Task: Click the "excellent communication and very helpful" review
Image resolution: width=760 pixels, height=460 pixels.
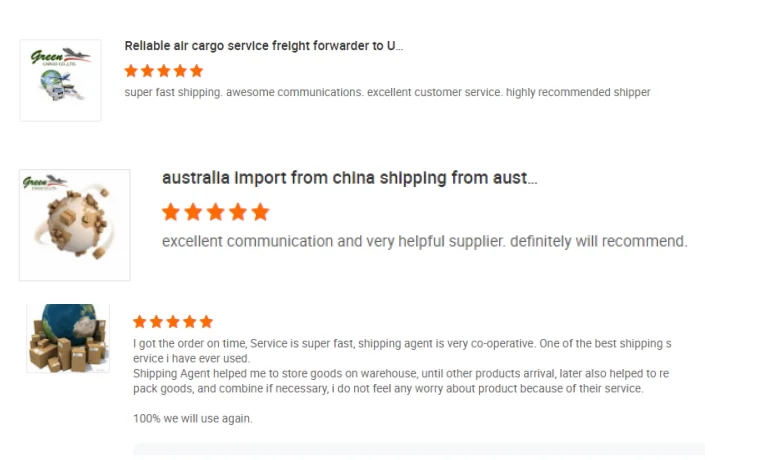Action: [424, 242]
